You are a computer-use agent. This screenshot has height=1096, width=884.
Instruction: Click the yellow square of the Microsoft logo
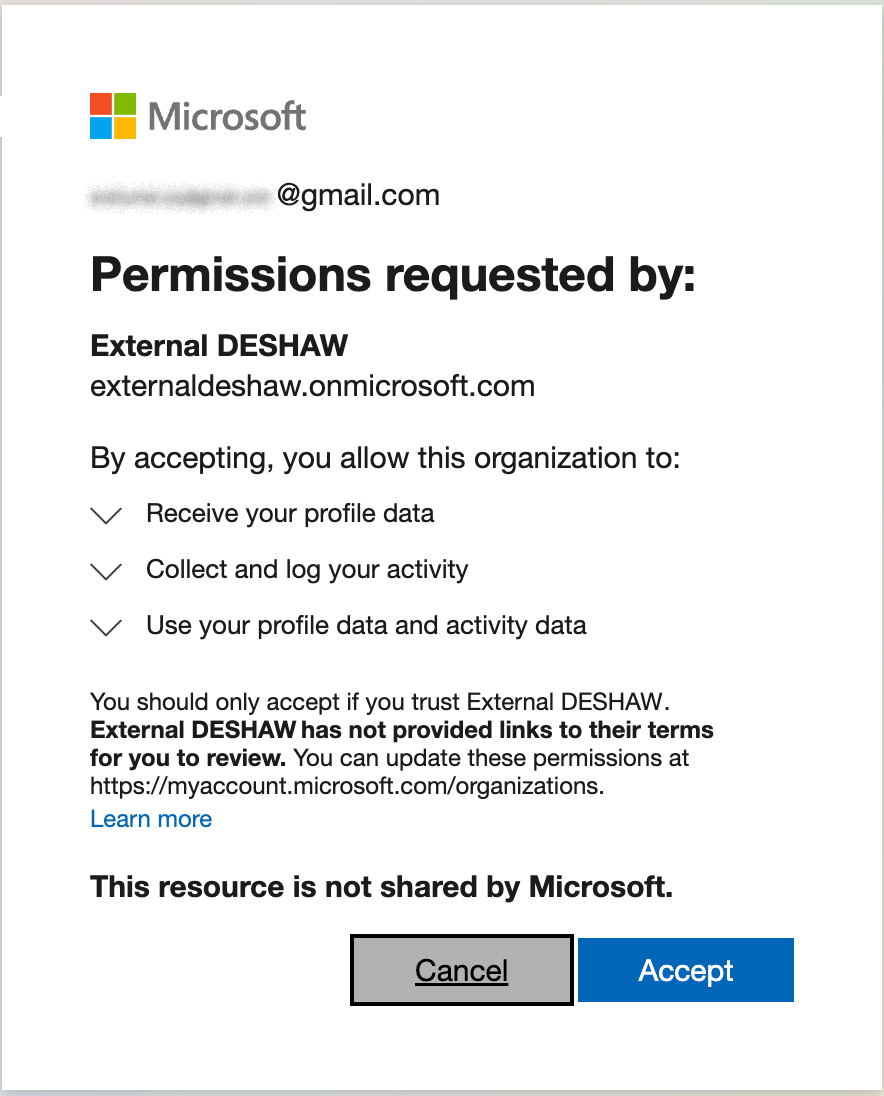[124, 127]
